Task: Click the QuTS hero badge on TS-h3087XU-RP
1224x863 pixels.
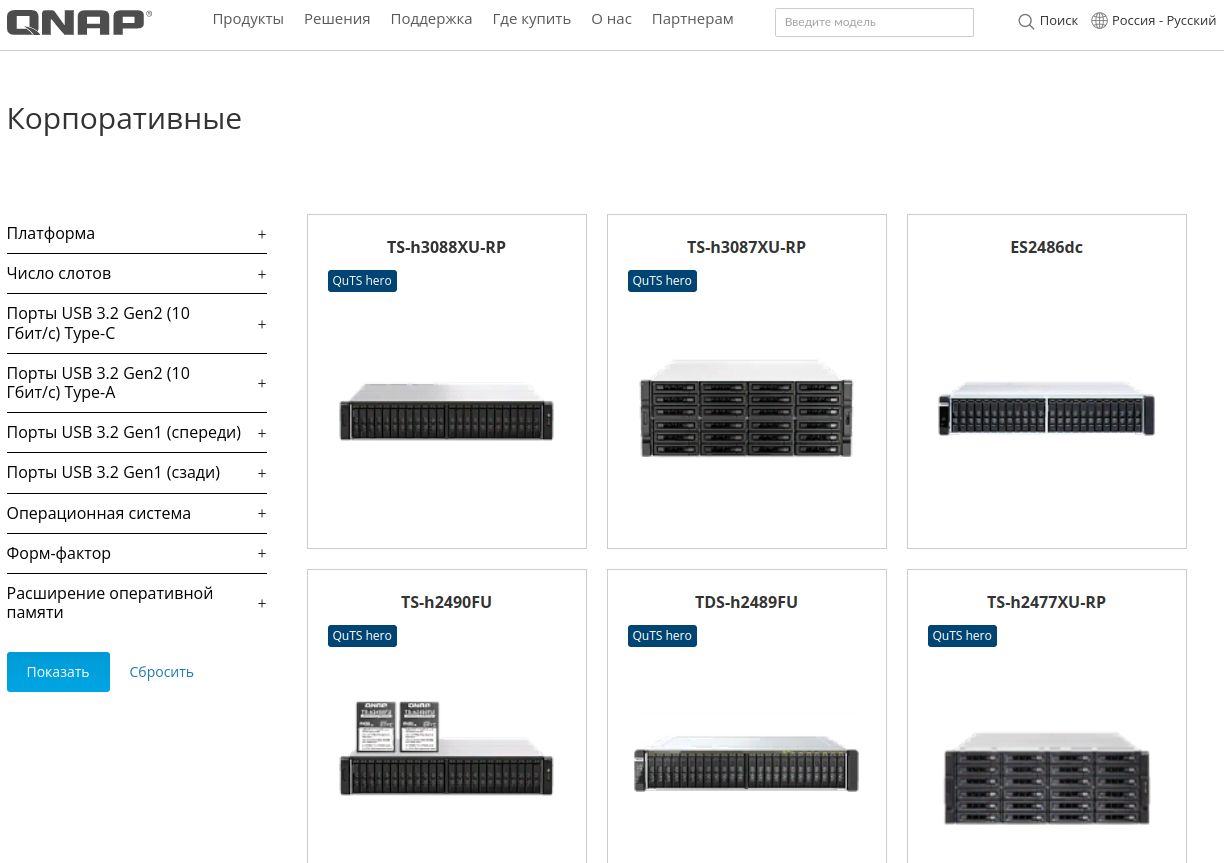Action: pos(662,281)
